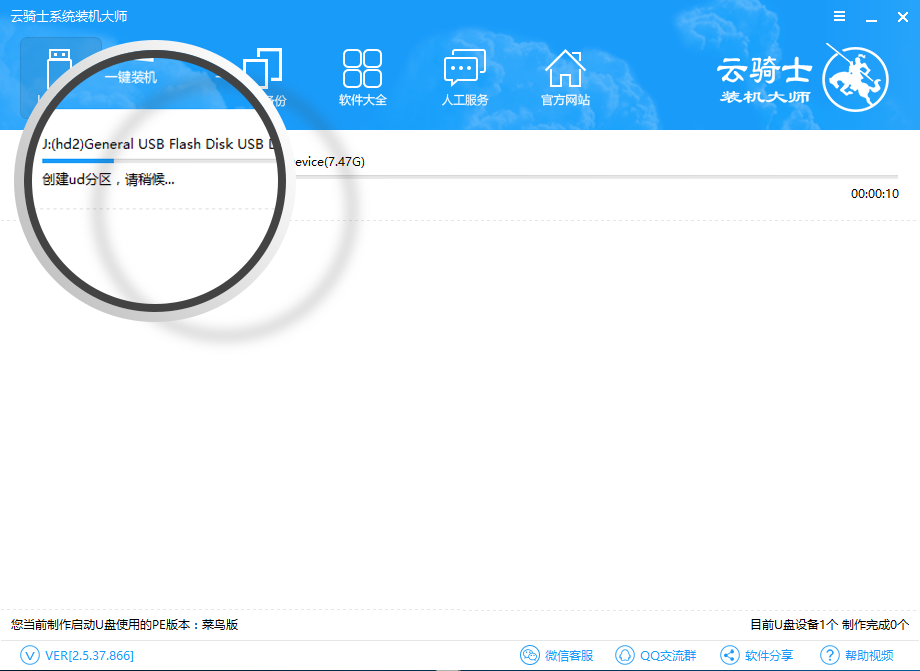Open the hamburger main menu
Screen dimensions: 920x671
tap(840, 16)
